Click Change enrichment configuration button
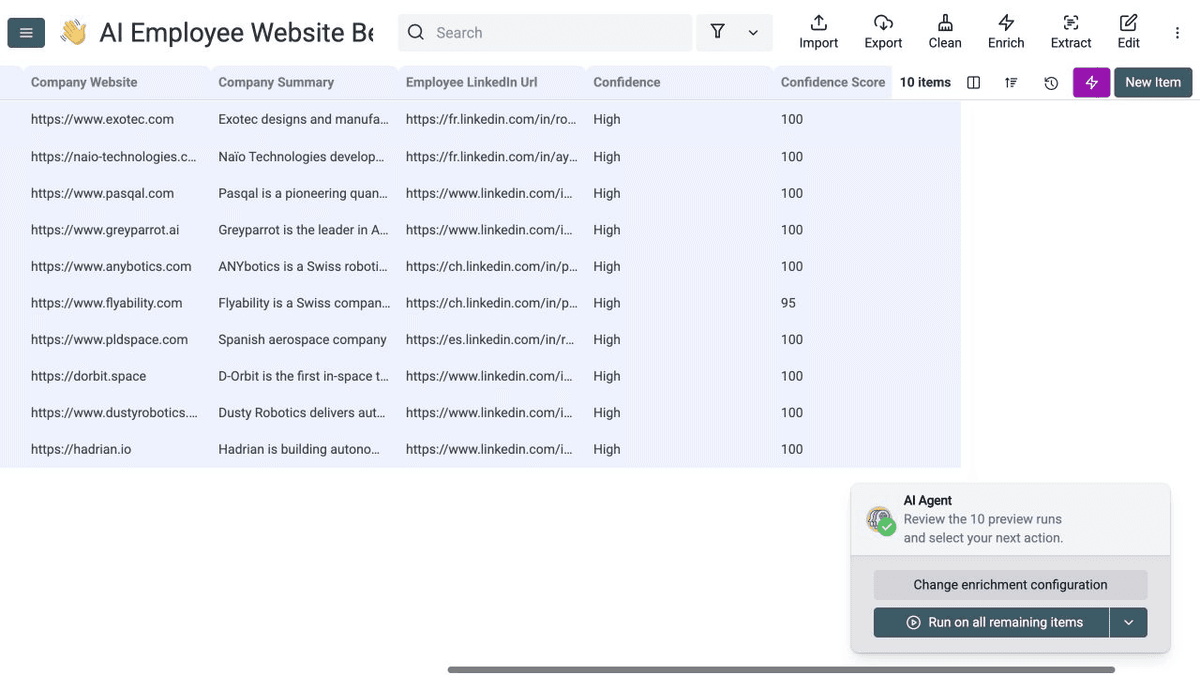1200x675 pixels. [1010, 585]
